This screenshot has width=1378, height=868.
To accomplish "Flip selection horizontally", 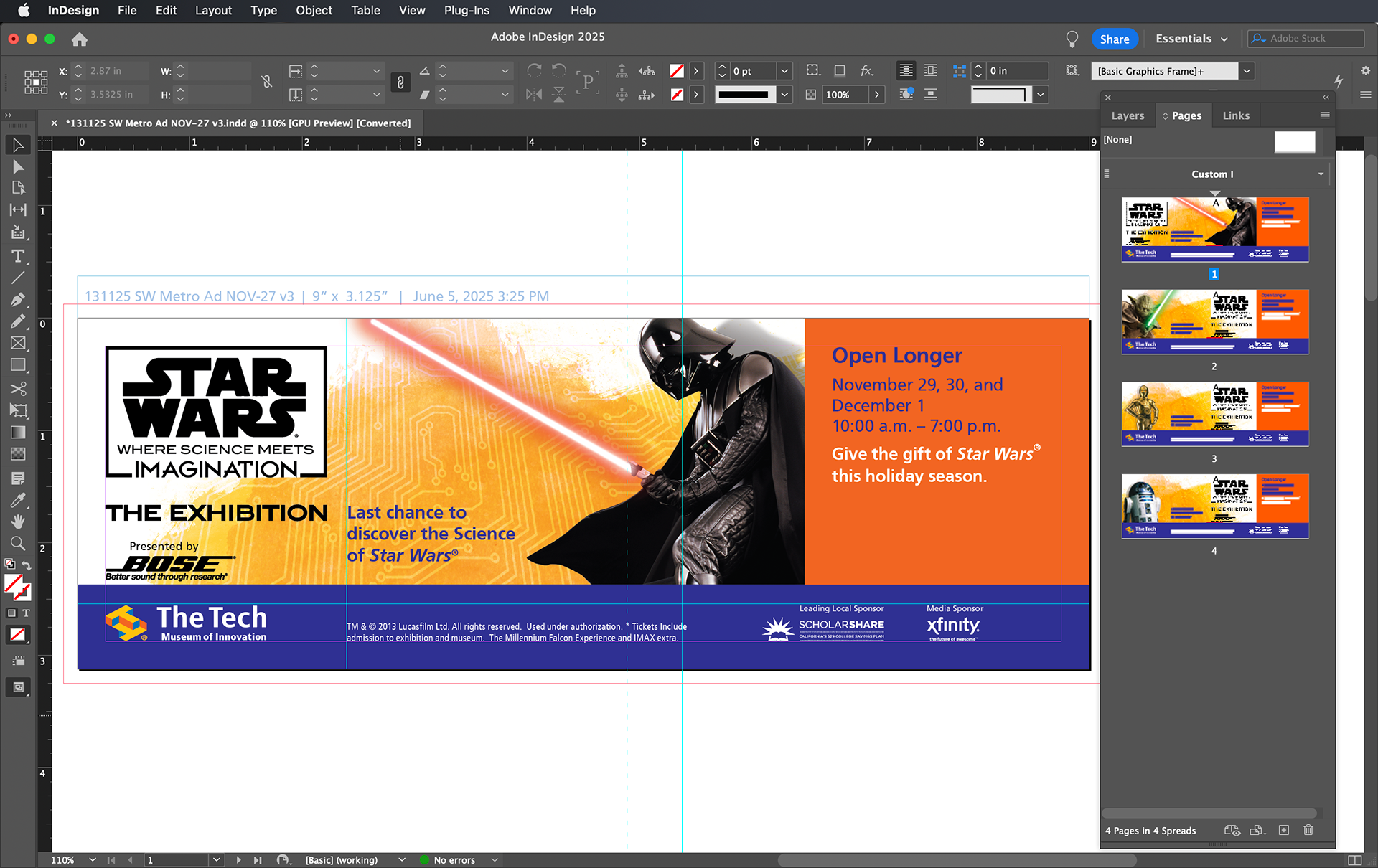I will pyautogui.click(x=534, y=94).
